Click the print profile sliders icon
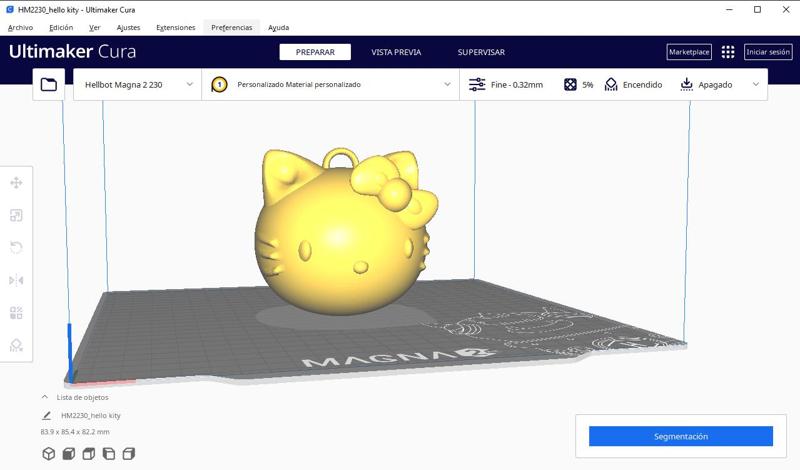Screen dimensions: 800x470 coord(477,85)
